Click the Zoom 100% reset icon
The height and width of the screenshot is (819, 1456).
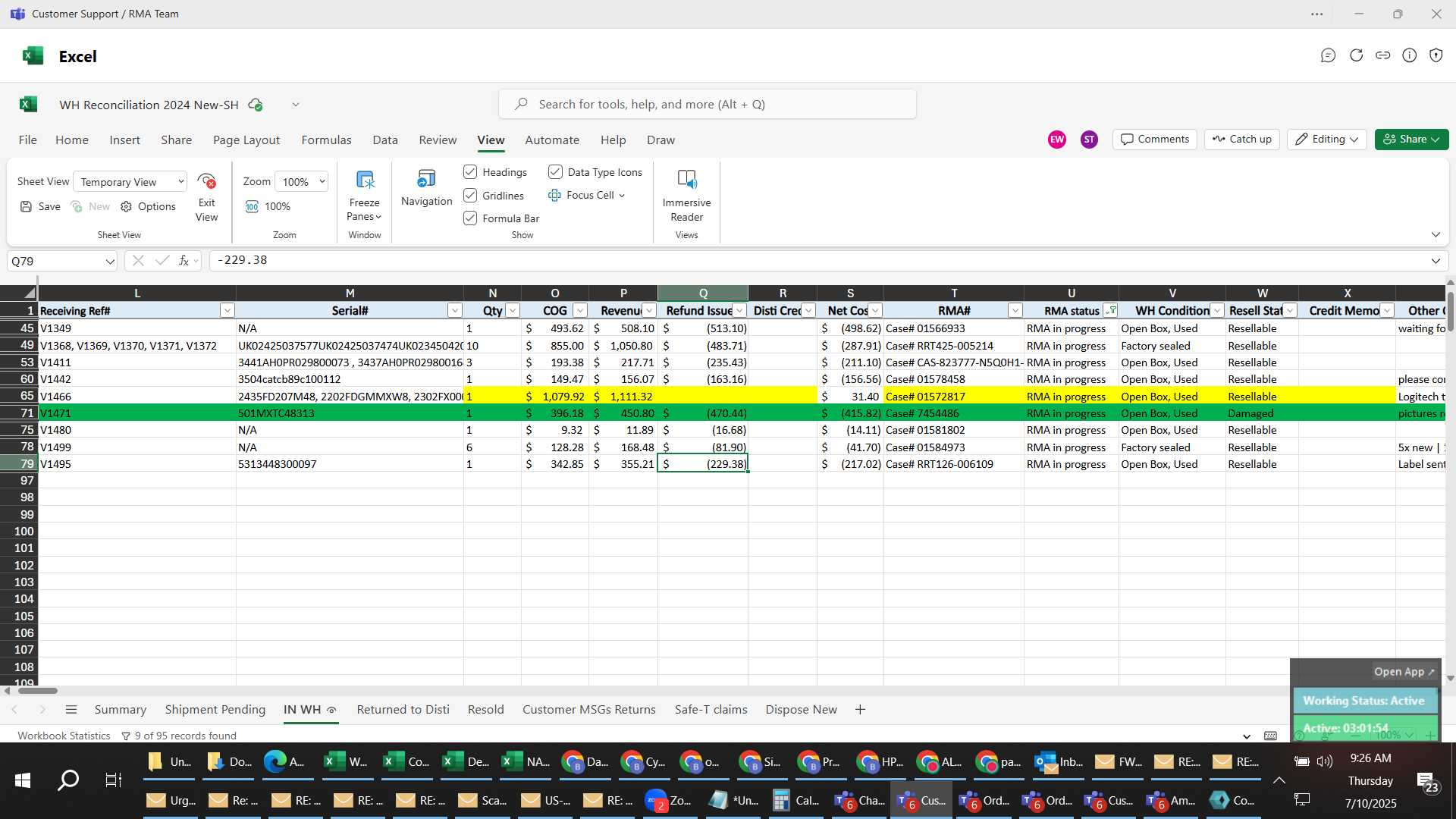coord(252,206)
